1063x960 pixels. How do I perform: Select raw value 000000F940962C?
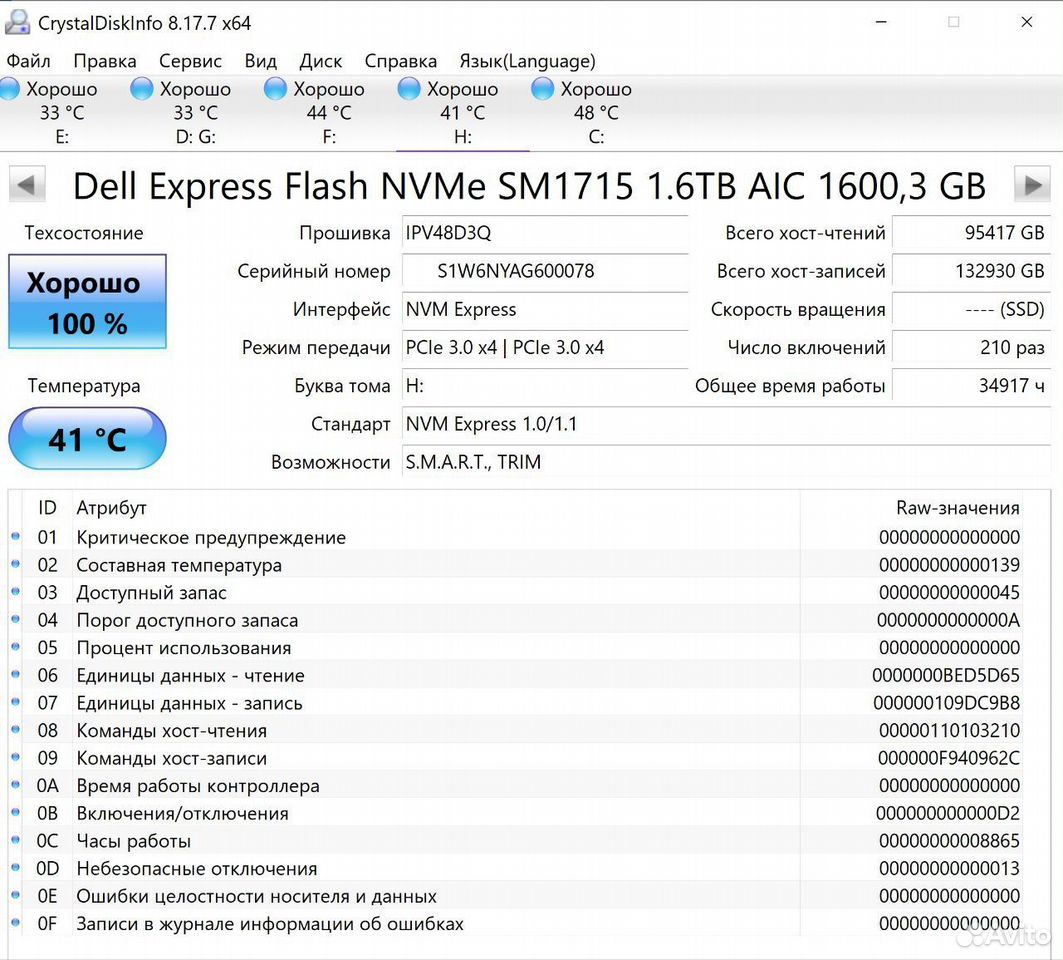click(949, 759)
